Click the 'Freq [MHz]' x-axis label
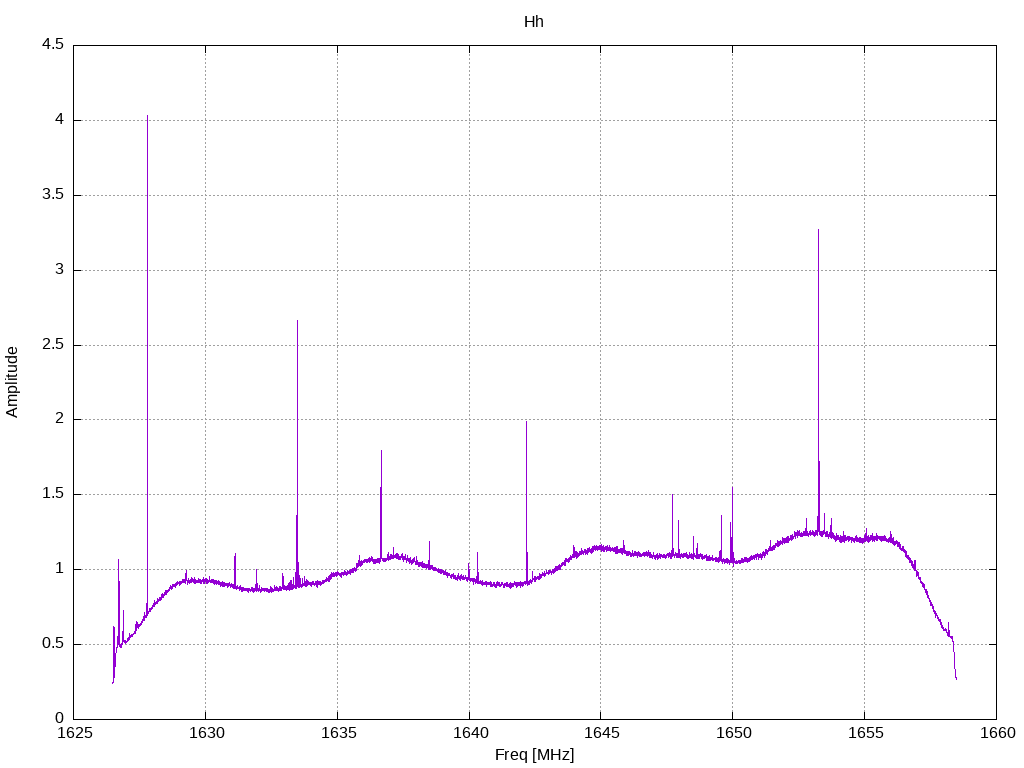Screen dimensions: 1024x768 click(x=534, y=755)
